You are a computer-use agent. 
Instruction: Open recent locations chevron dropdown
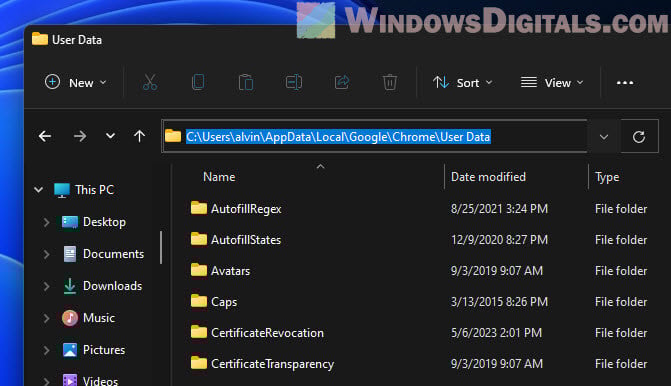(110, 136)
